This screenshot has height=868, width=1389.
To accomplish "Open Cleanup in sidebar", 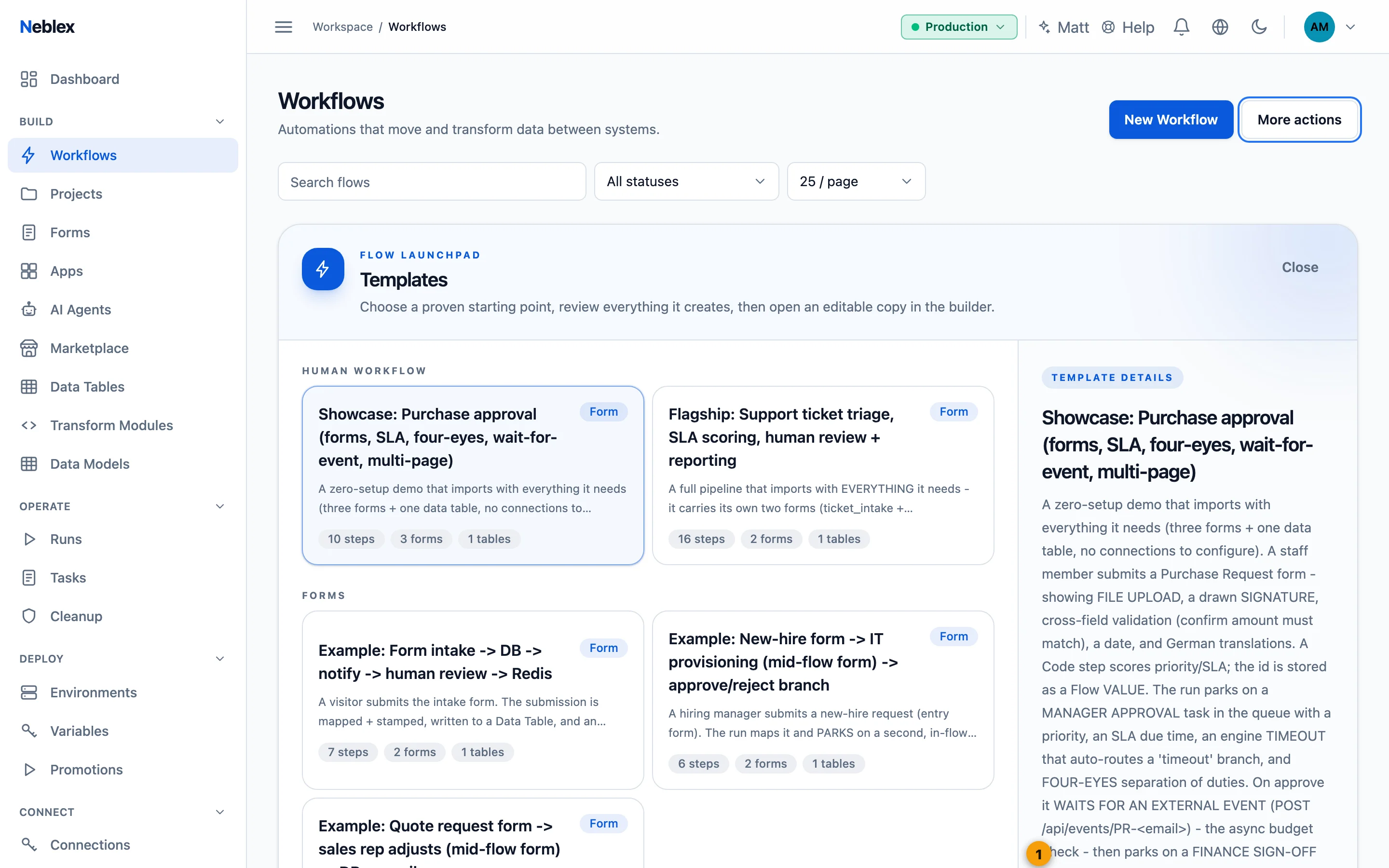I will (123, 616).
